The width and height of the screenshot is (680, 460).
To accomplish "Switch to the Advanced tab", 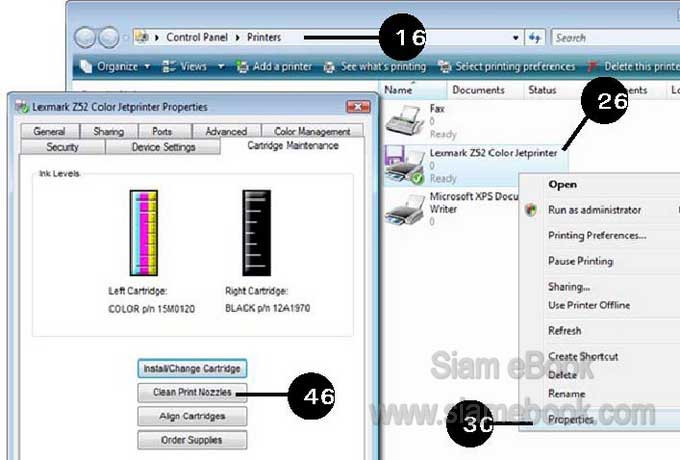I will 226,131.
